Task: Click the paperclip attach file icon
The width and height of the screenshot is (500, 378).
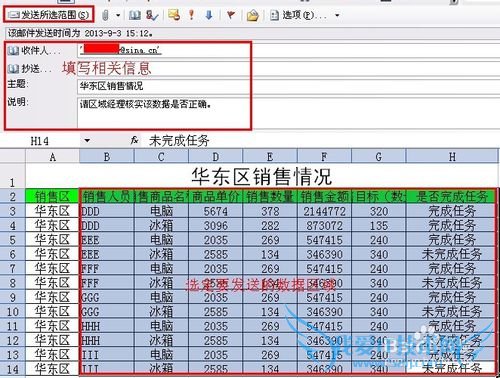Action: [x=105, y=15]
